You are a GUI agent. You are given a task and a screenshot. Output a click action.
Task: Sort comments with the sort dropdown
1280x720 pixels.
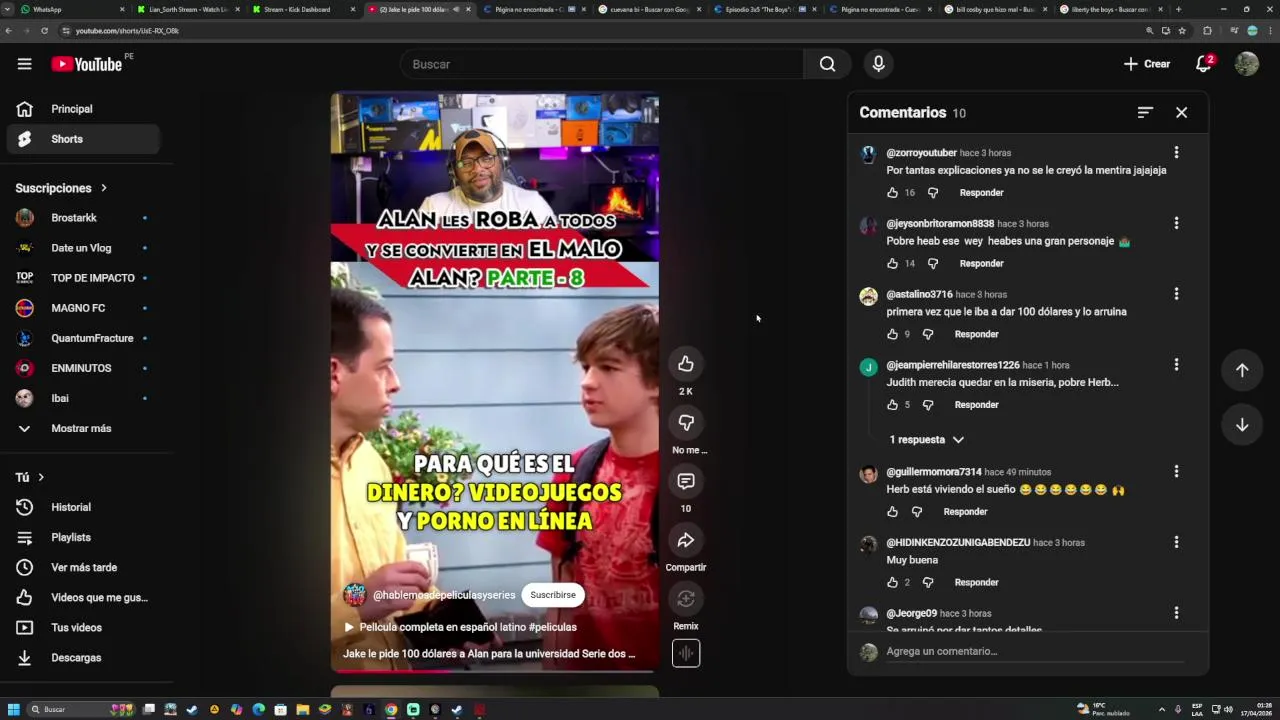[1145, 113]
